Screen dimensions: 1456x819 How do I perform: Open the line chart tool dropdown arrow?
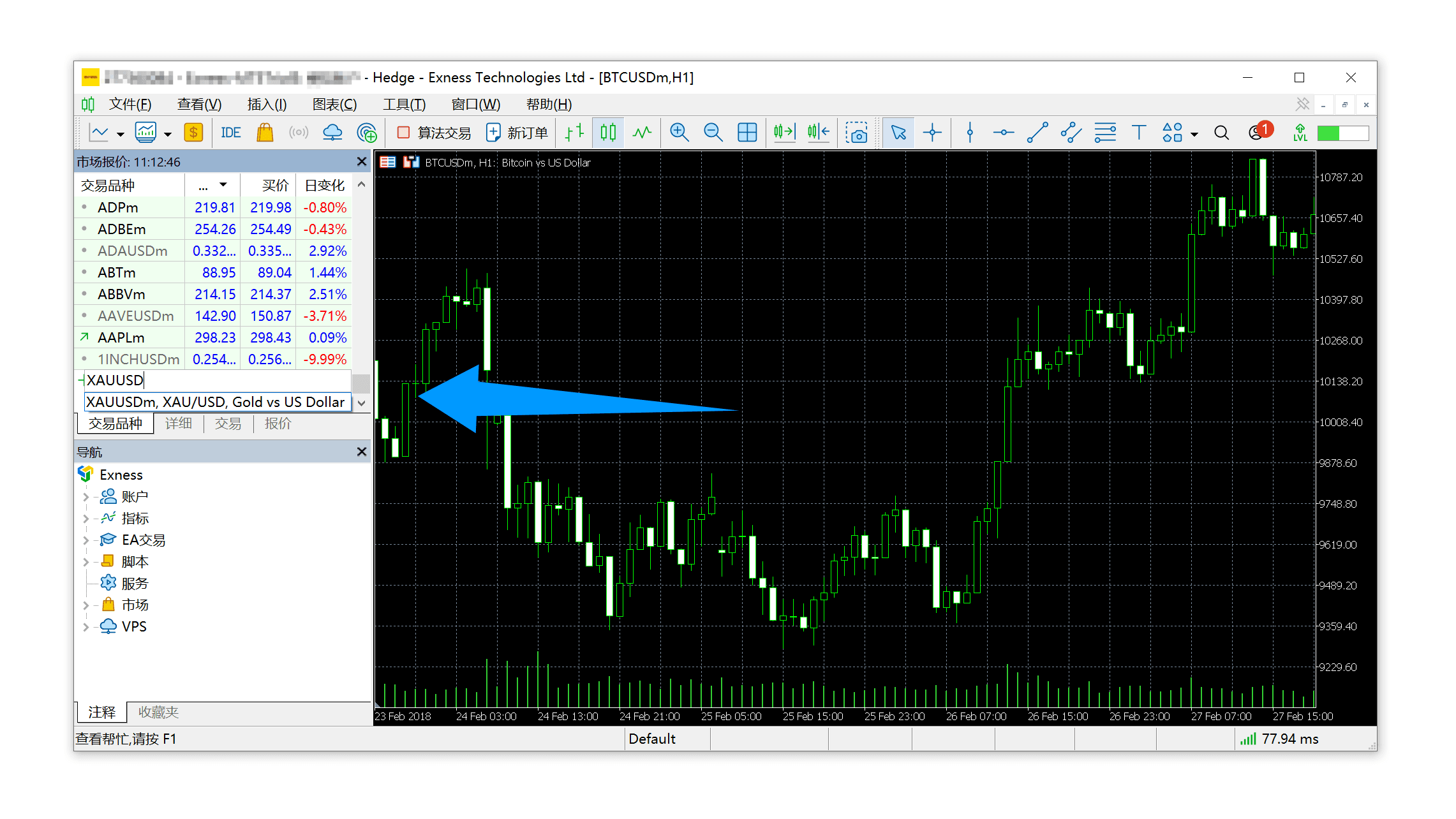coord(120,134)
